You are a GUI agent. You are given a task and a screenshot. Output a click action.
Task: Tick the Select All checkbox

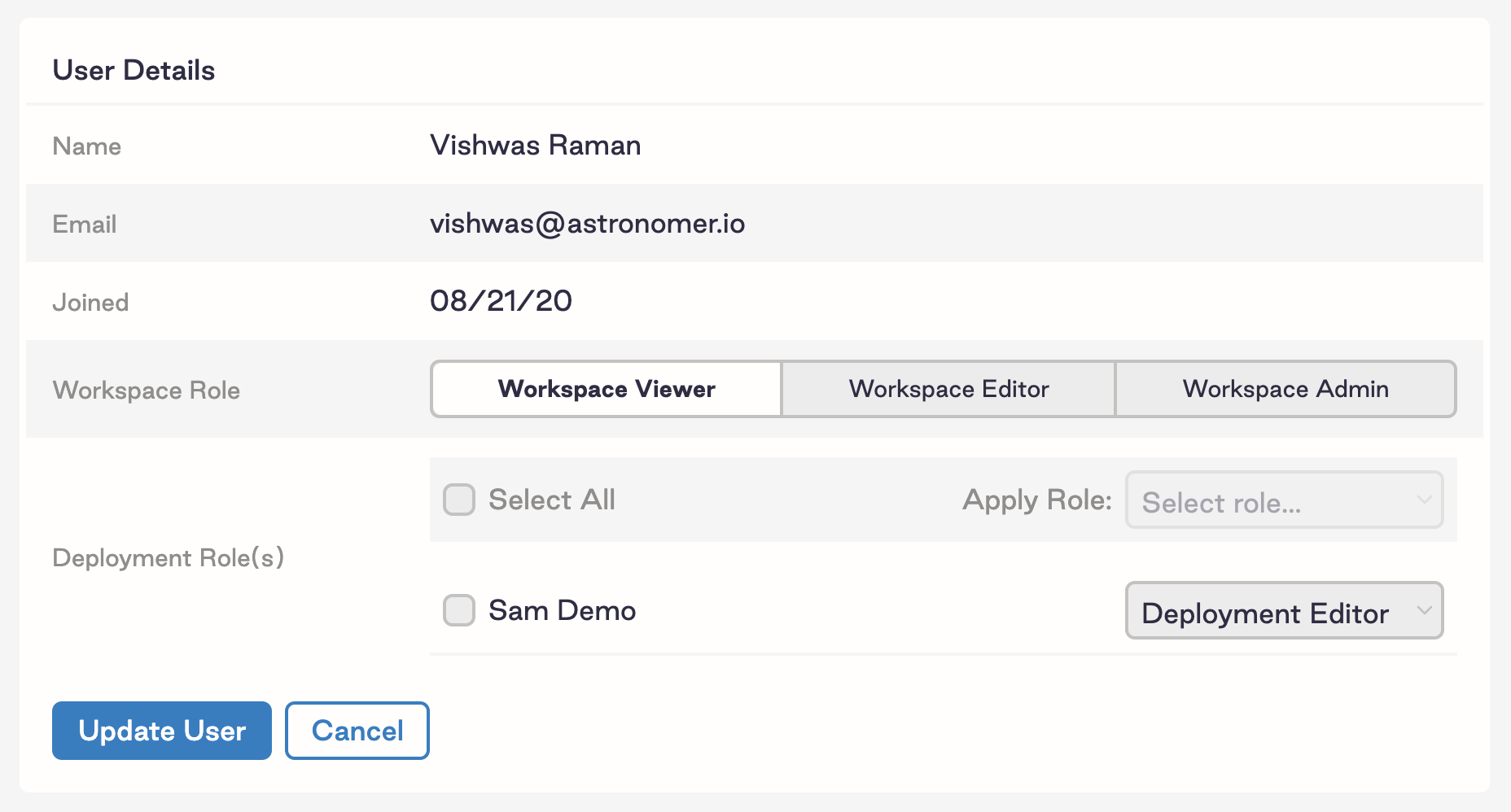click(x=459, y=500)
